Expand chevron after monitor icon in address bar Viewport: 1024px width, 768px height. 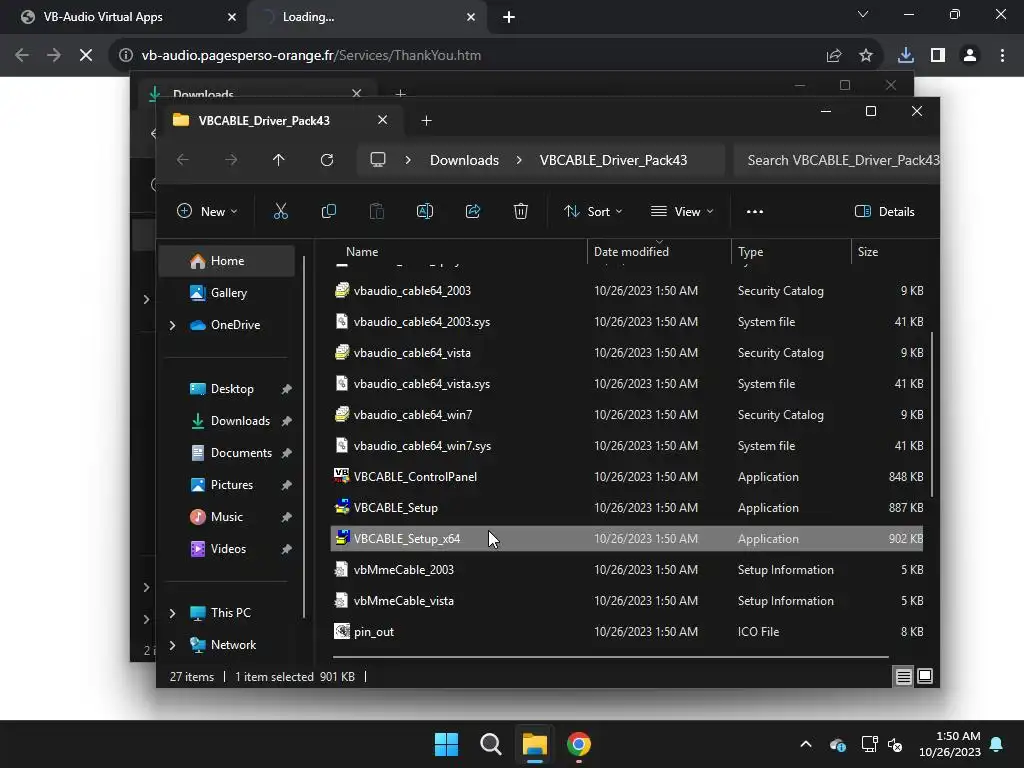point(408,159)
